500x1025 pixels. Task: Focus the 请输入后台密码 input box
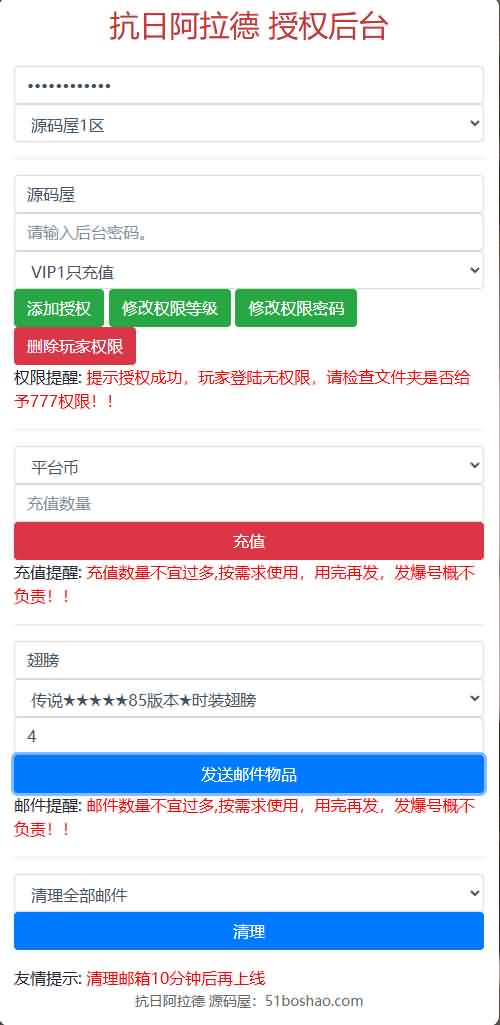click(x=248, y=232)
